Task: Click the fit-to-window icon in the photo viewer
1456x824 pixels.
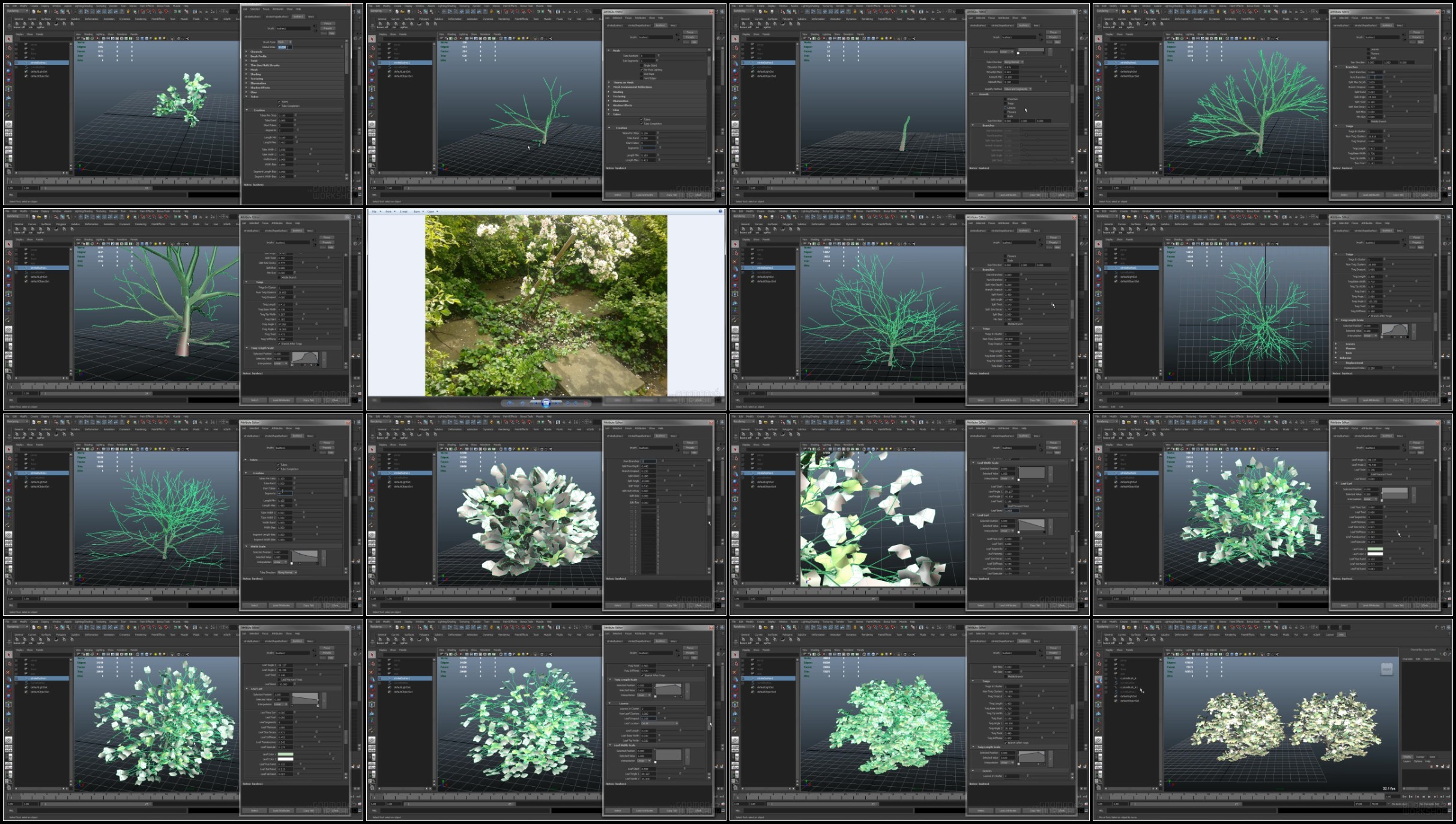Action: (522, 403)
